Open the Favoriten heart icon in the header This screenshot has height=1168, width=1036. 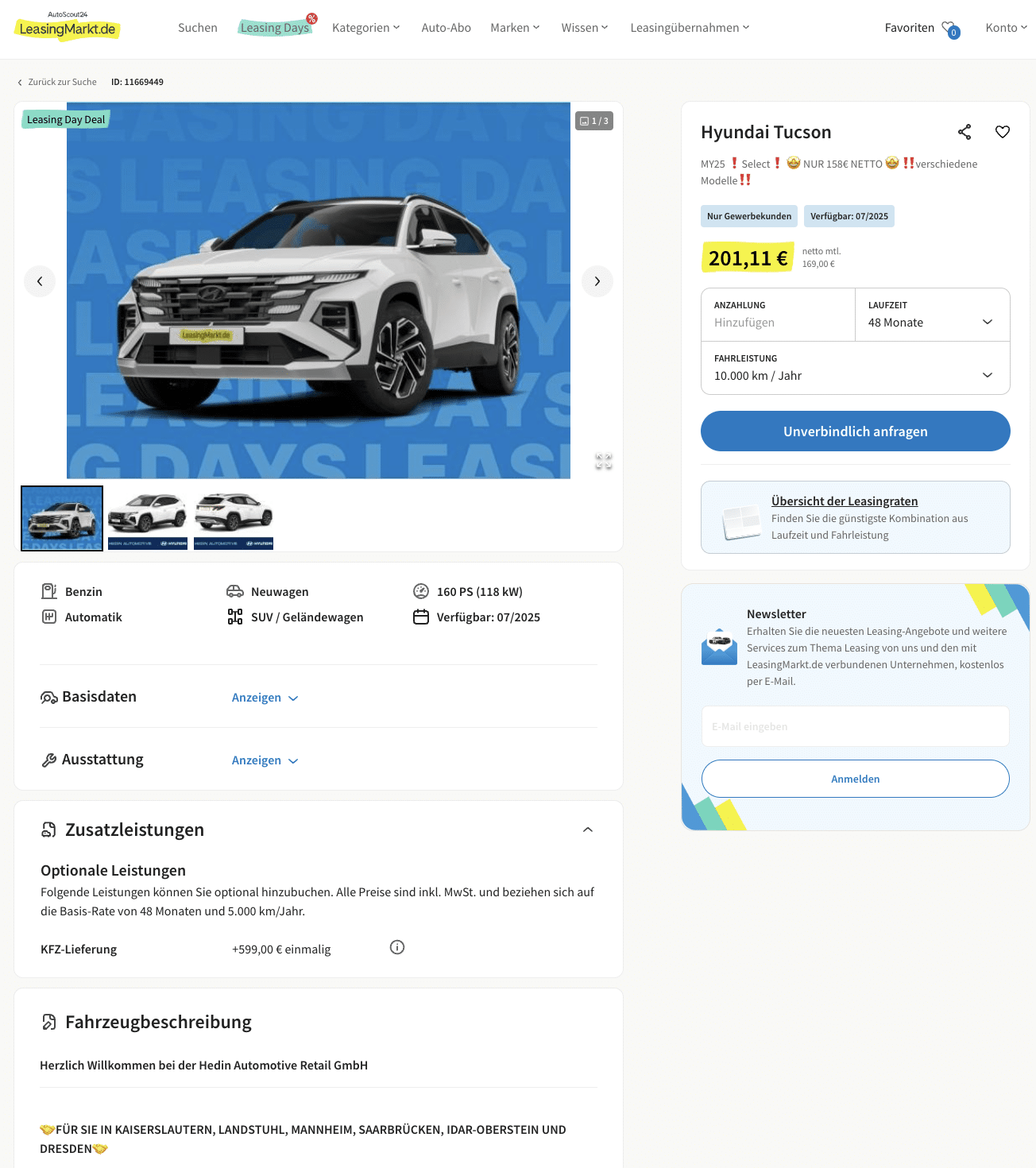(950, 29)
